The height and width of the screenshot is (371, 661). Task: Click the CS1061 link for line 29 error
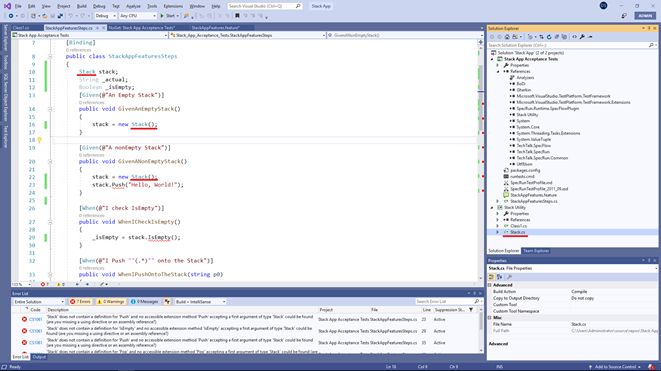35,331
